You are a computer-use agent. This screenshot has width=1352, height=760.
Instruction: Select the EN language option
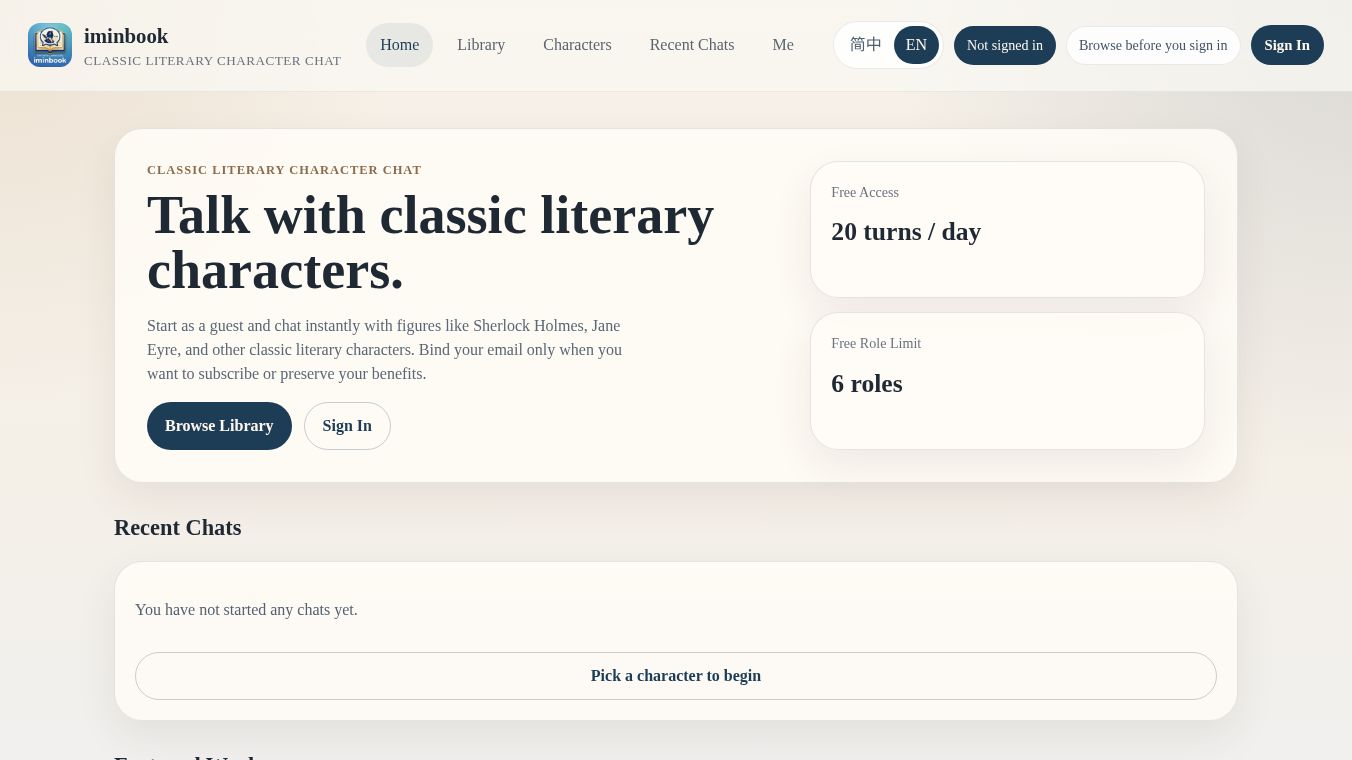[x=916, y=45]
